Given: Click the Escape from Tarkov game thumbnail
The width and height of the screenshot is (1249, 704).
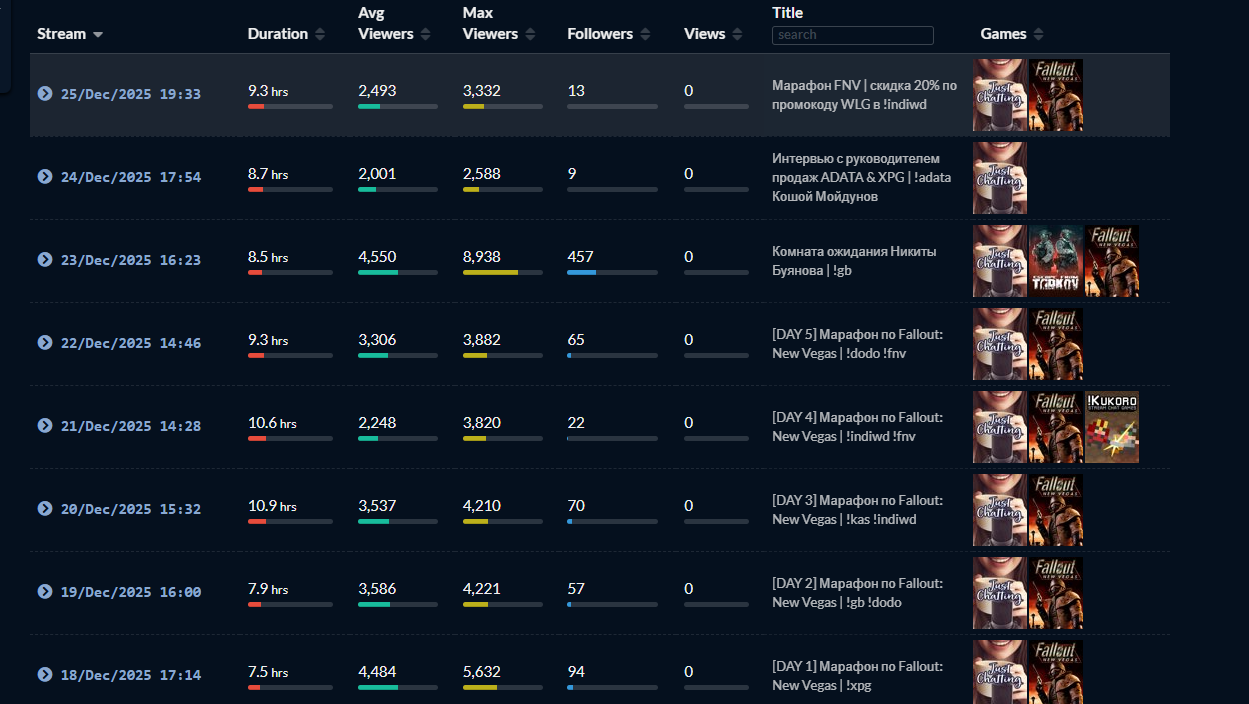Looking at the screenshot, I should coord(1055,261).
